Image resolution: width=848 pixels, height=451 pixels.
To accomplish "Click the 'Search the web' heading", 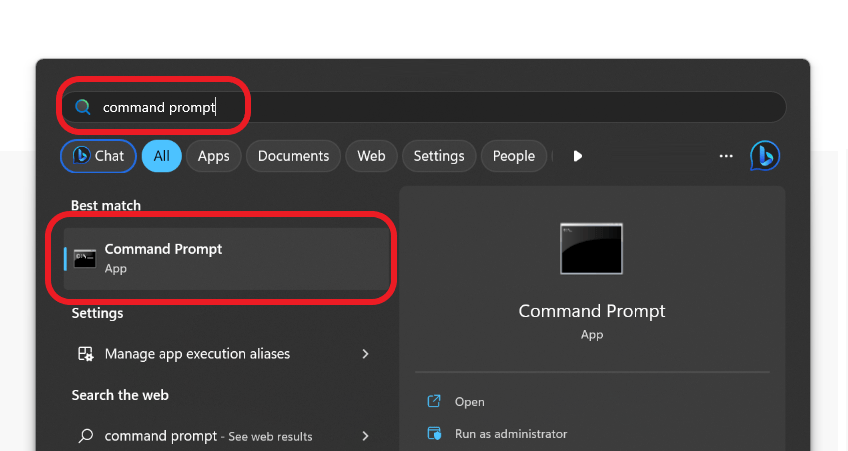I will pyautogui.click(x=120, y=395).
